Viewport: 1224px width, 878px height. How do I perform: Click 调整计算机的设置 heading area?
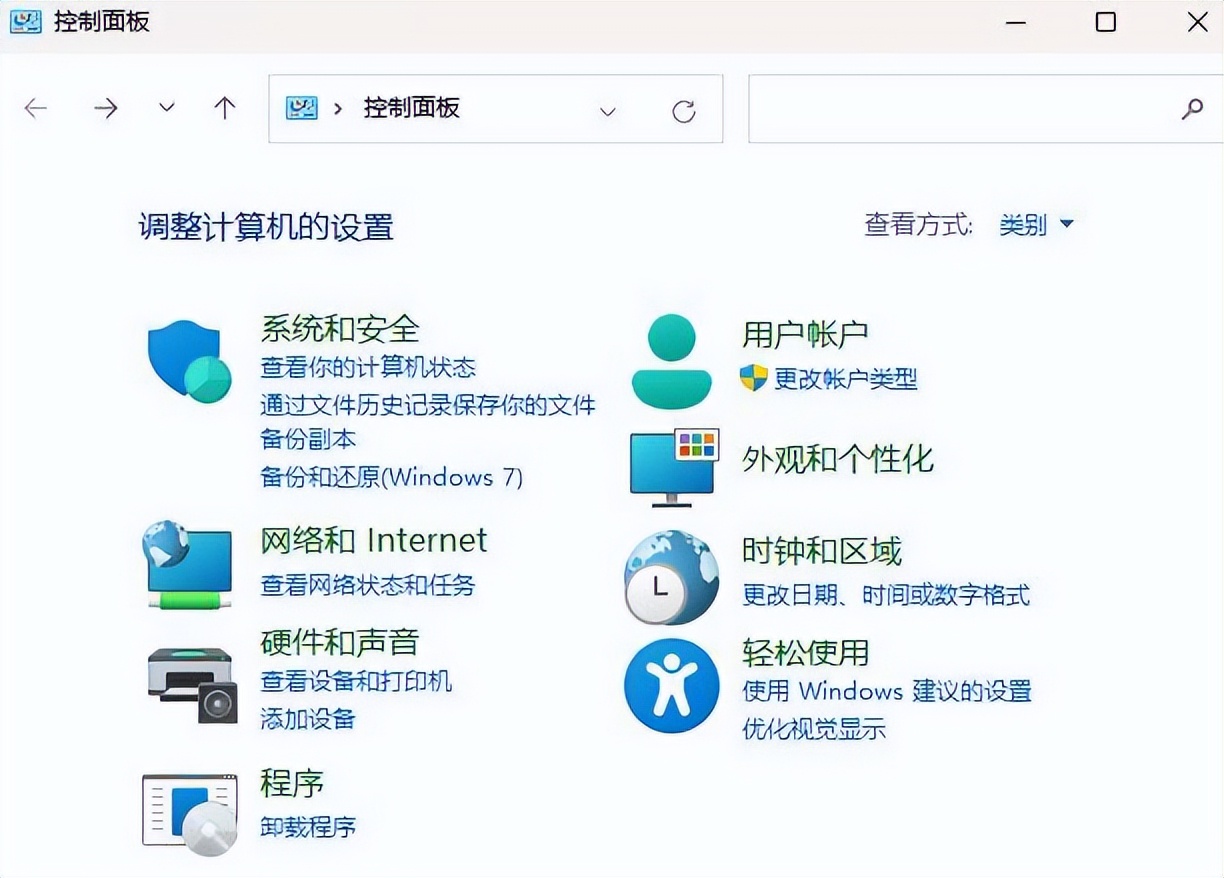(265, 228)
